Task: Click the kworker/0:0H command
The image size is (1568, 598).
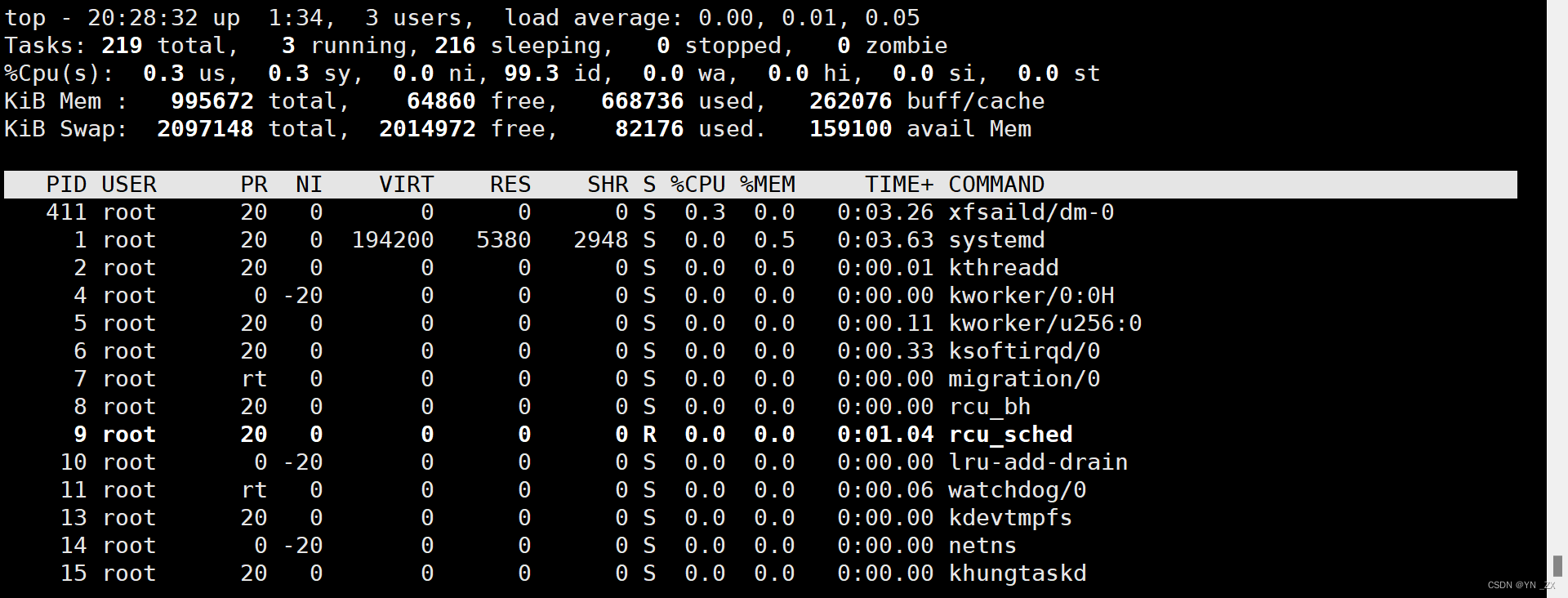Action: (x=1031, y=296)
